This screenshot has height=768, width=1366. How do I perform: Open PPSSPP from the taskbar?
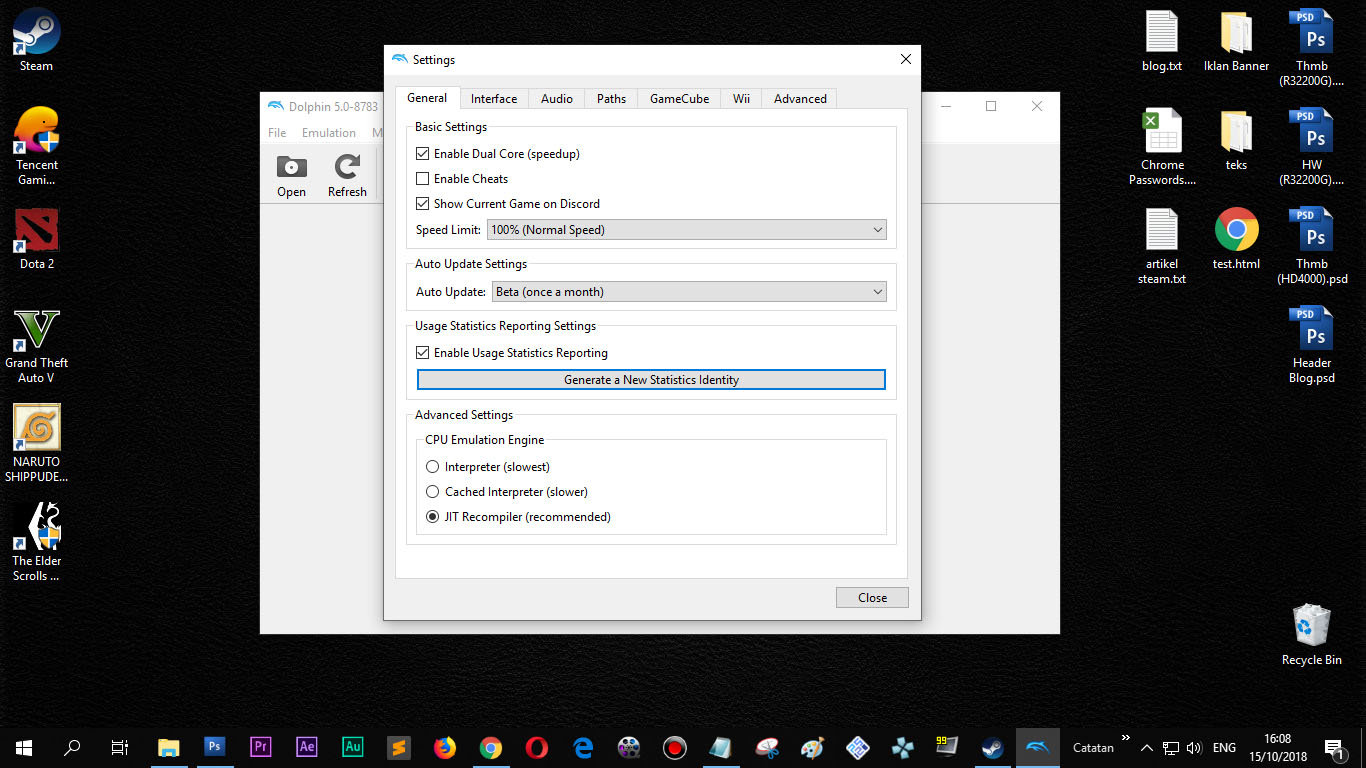[902, 747]
